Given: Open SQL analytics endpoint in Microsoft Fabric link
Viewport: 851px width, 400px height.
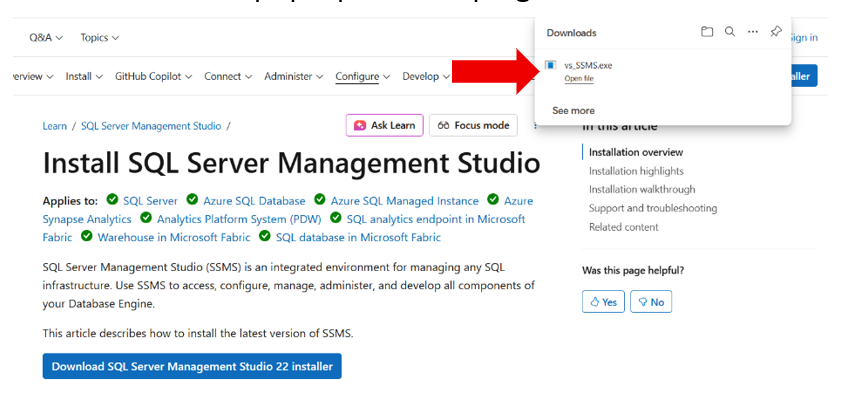Looking at the screenshot, I should pyautogui.click(x=436, y=219).
